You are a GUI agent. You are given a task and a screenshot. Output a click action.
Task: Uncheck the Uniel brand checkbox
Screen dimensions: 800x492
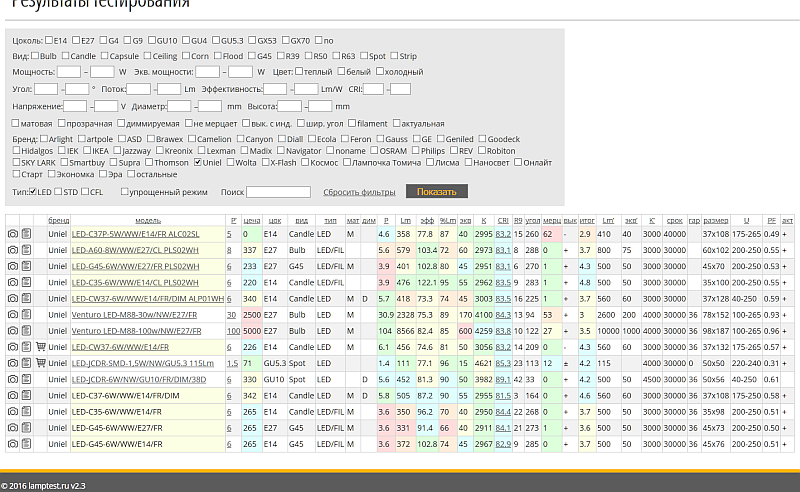click(x=198, y=162)
